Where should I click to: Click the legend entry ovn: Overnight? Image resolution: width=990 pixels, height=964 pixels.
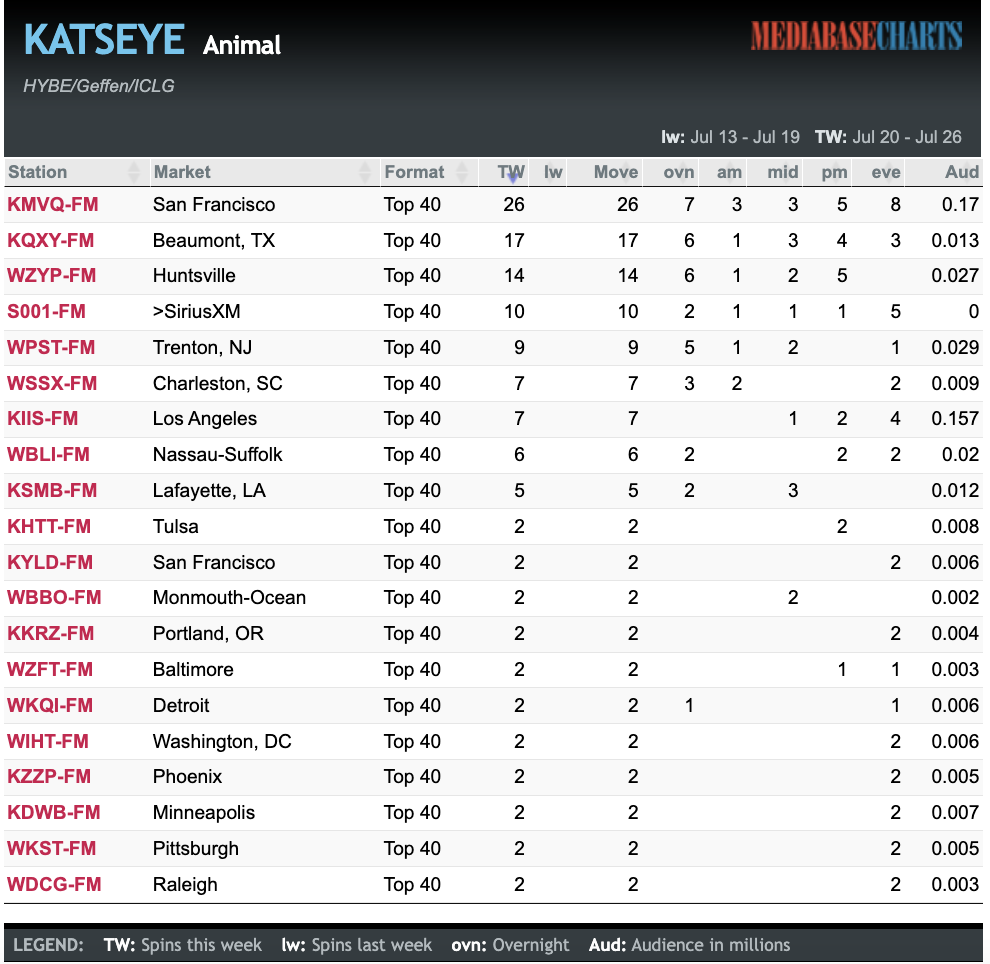510,945
